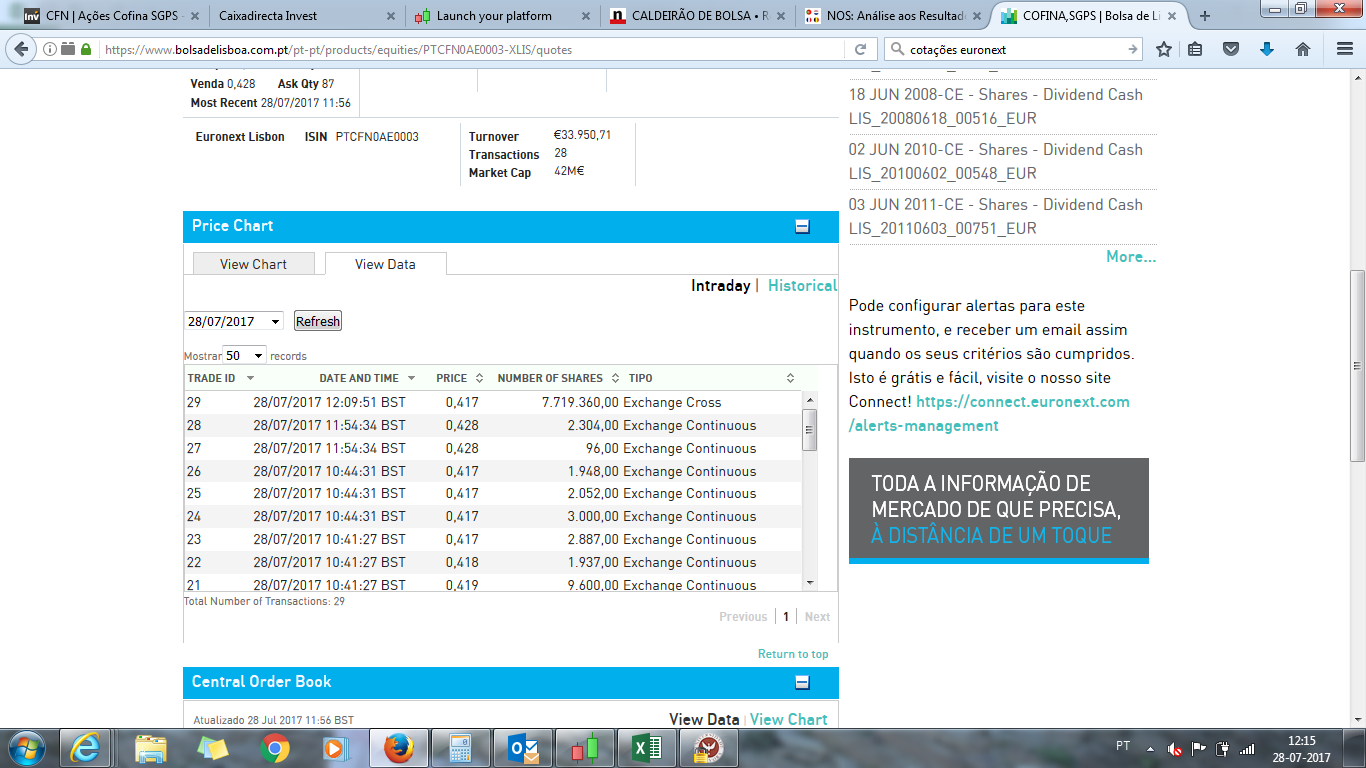The image size is (1366, 768).
Task: Open the site information icon in address bar
Action: pos(49,49)
